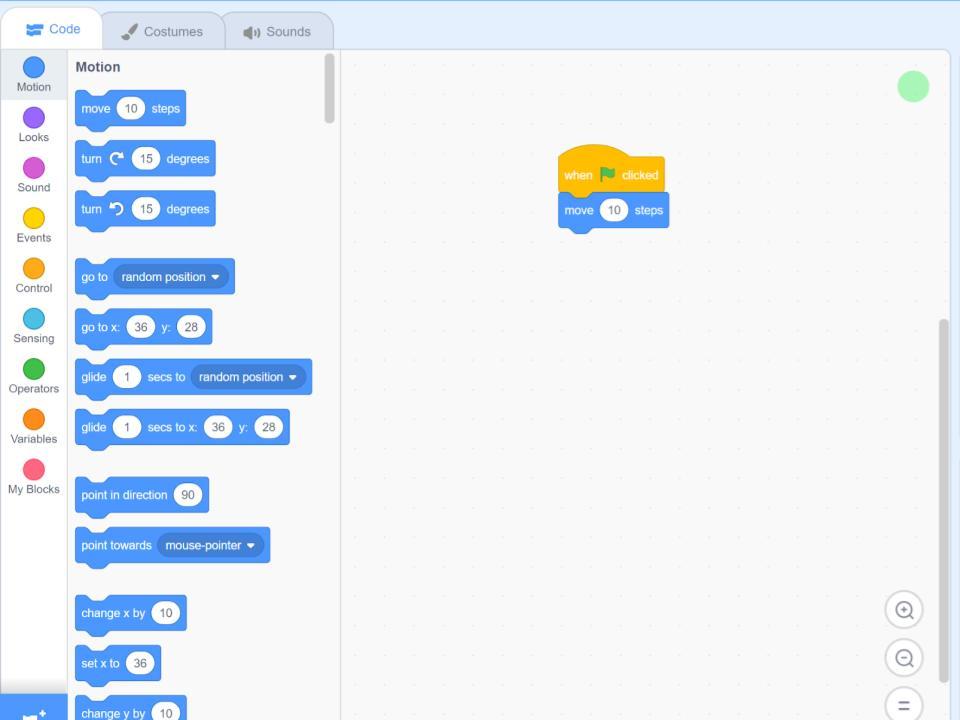Edit the 36 value in the set x to block
The image size is (960, 720).
click(140, 663)
